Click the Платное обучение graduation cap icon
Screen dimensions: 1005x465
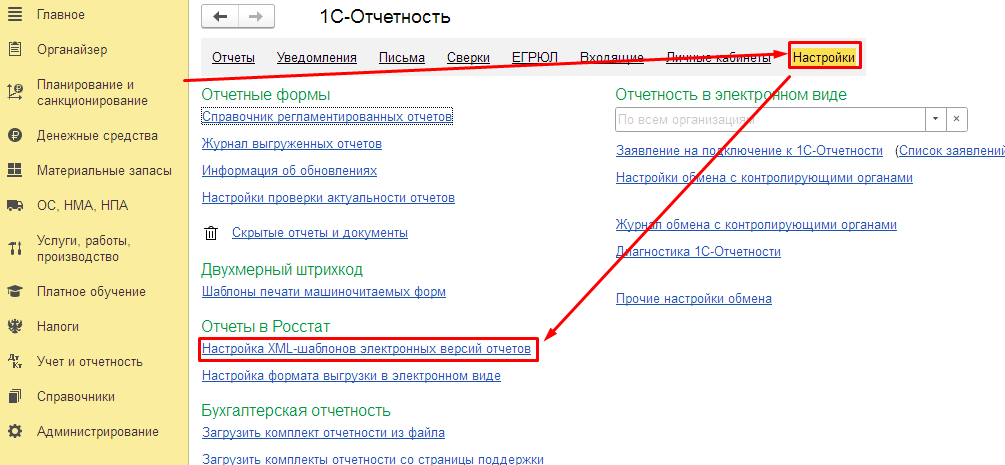[14, 292]
